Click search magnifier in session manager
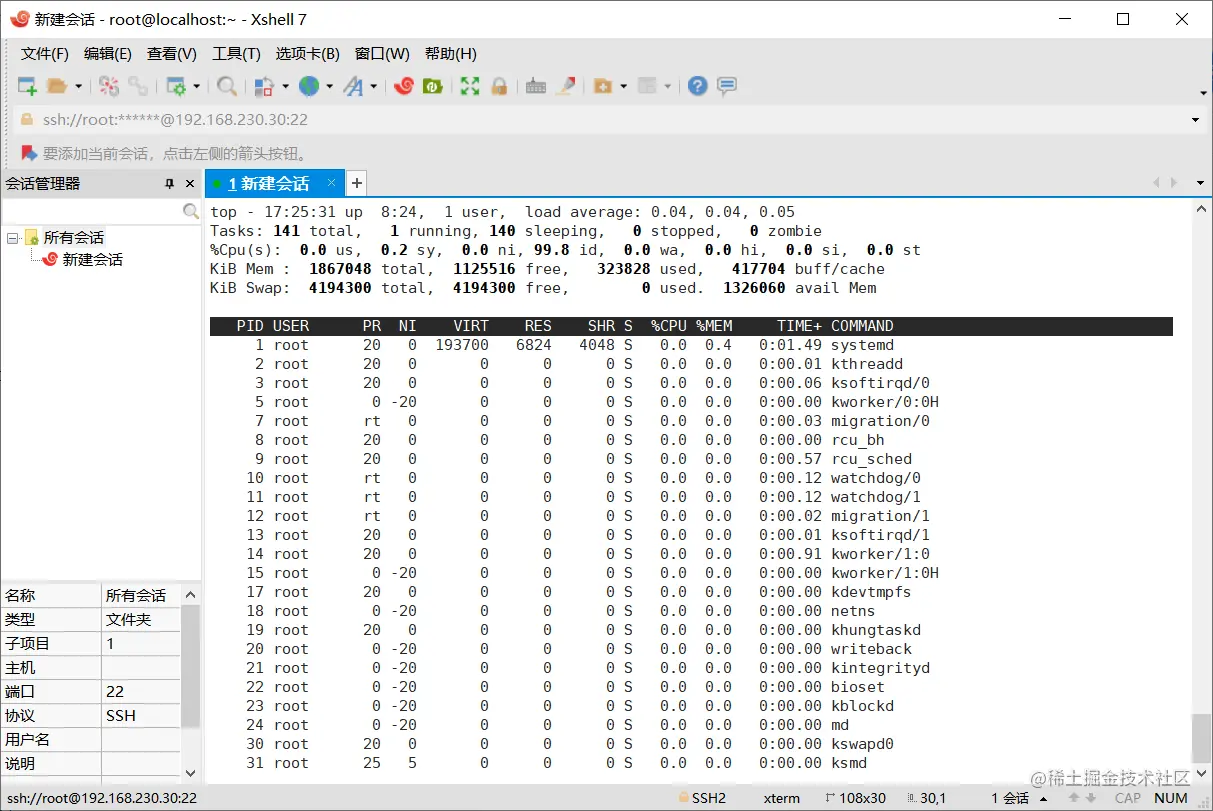The width and height of the screenshot is (1213, 811). (191, 212)
